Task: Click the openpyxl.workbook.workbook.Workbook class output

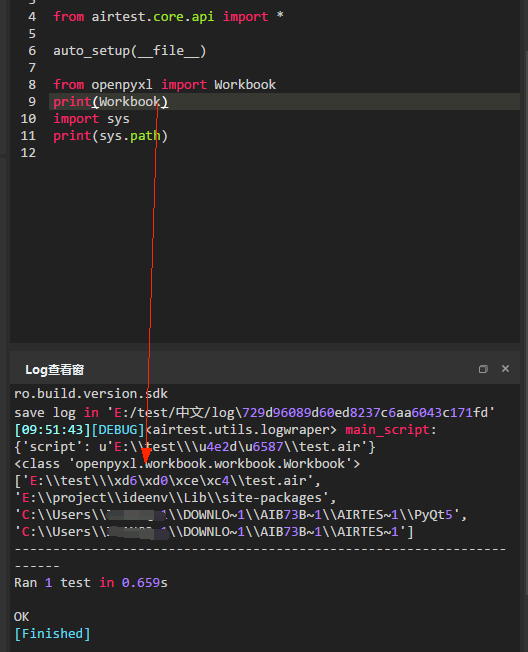Action: tap(187, 464)
